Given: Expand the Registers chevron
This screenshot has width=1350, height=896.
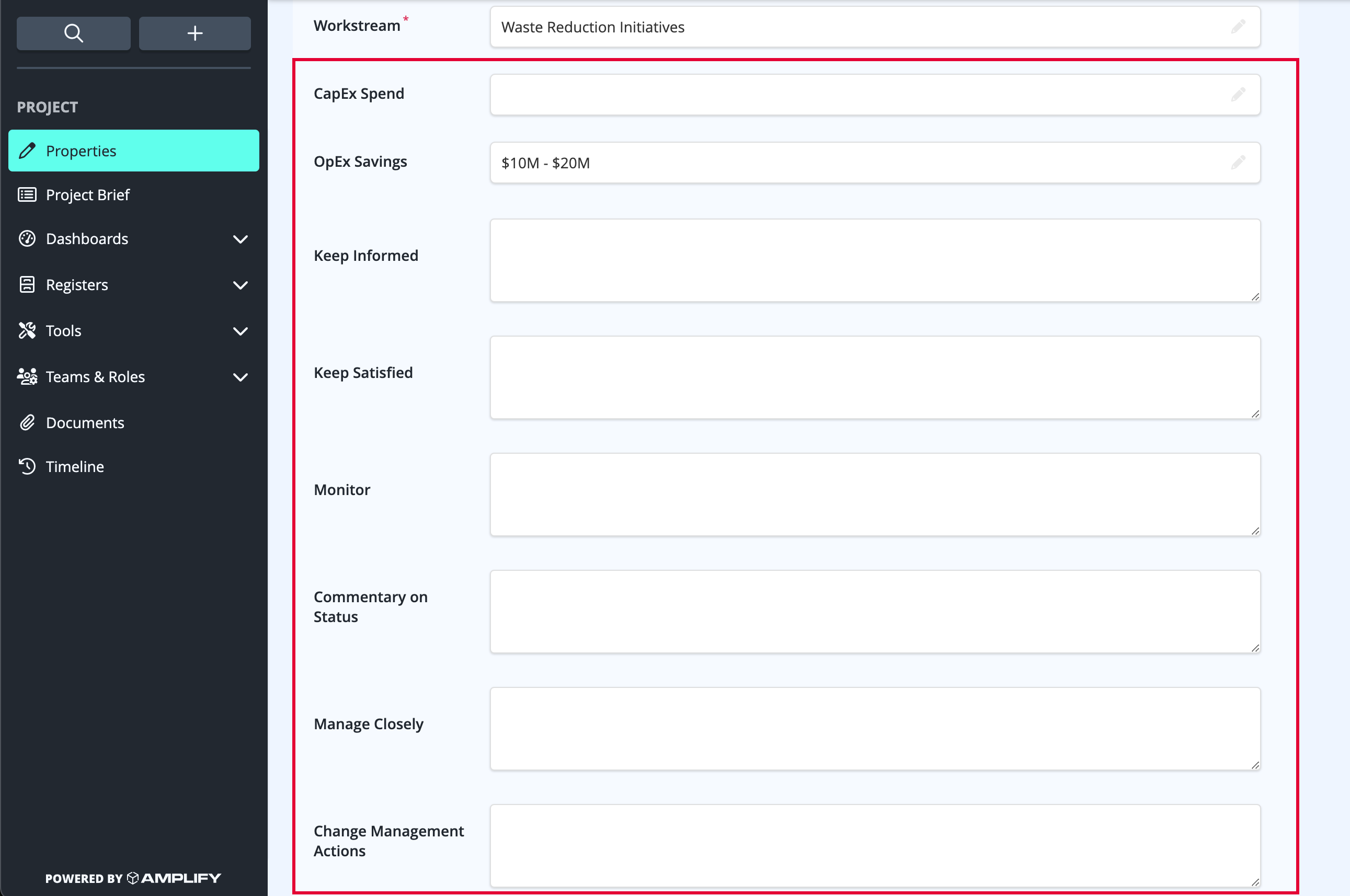Looking at the screenshot, I should [241, 285].
